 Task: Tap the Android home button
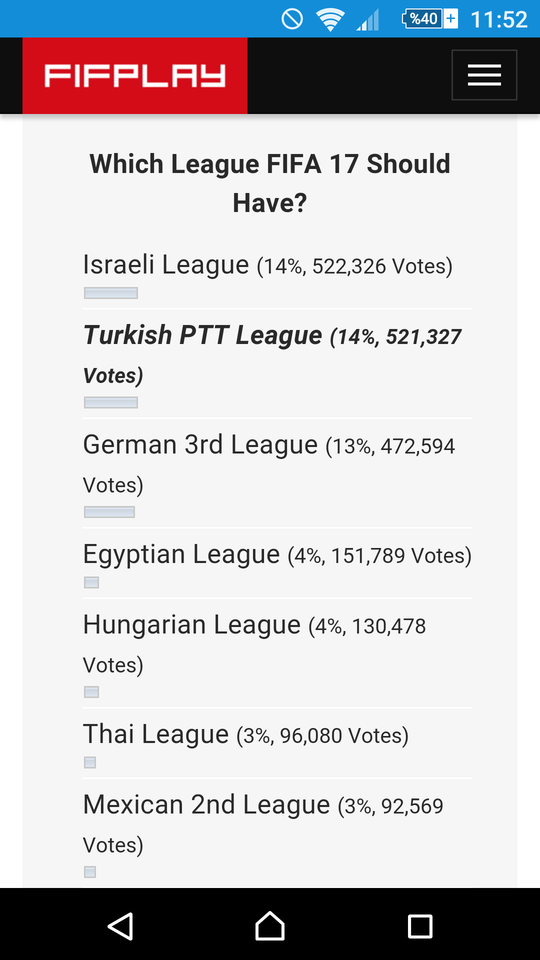click(270, 926)
